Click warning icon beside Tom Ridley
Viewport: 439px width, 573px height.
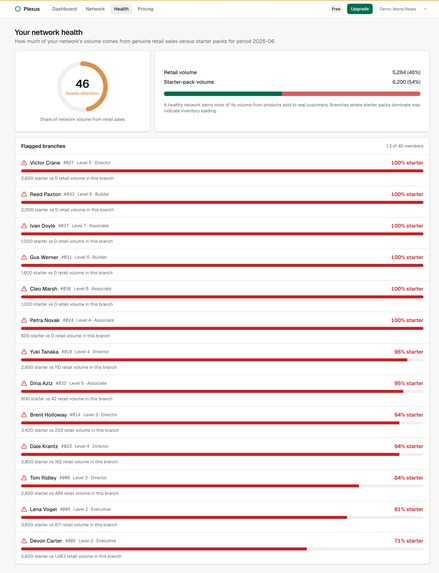(24, 478)
